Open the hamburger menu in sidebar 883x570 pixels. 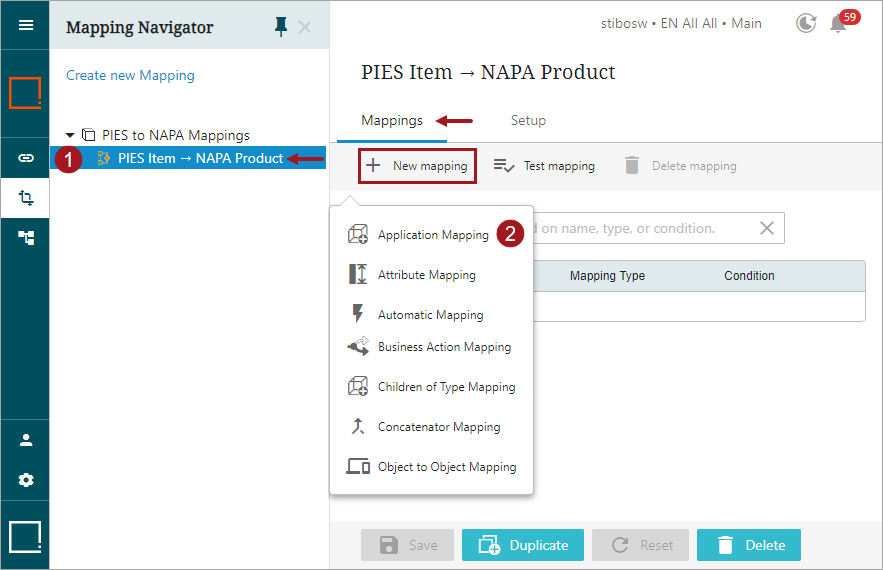(x=25, y=25)
